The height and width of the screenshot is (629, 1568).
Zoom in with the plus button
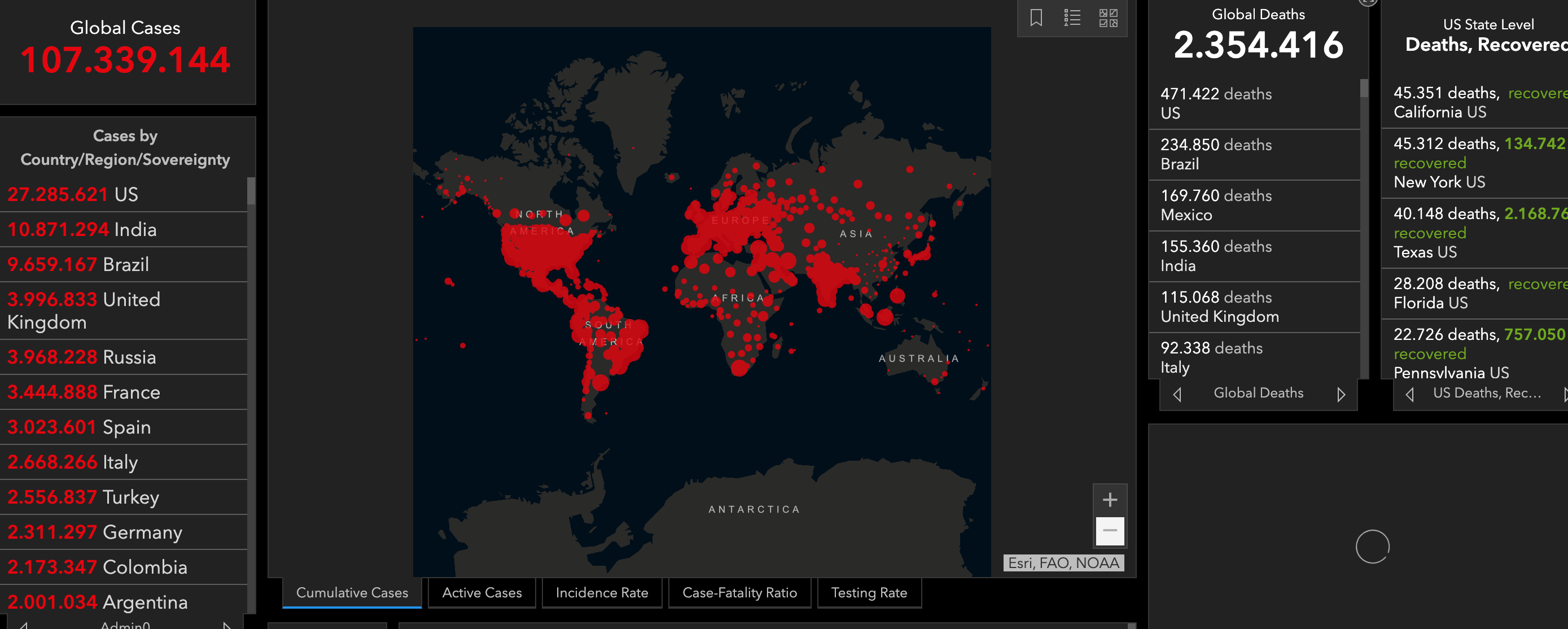point(1110,500)
